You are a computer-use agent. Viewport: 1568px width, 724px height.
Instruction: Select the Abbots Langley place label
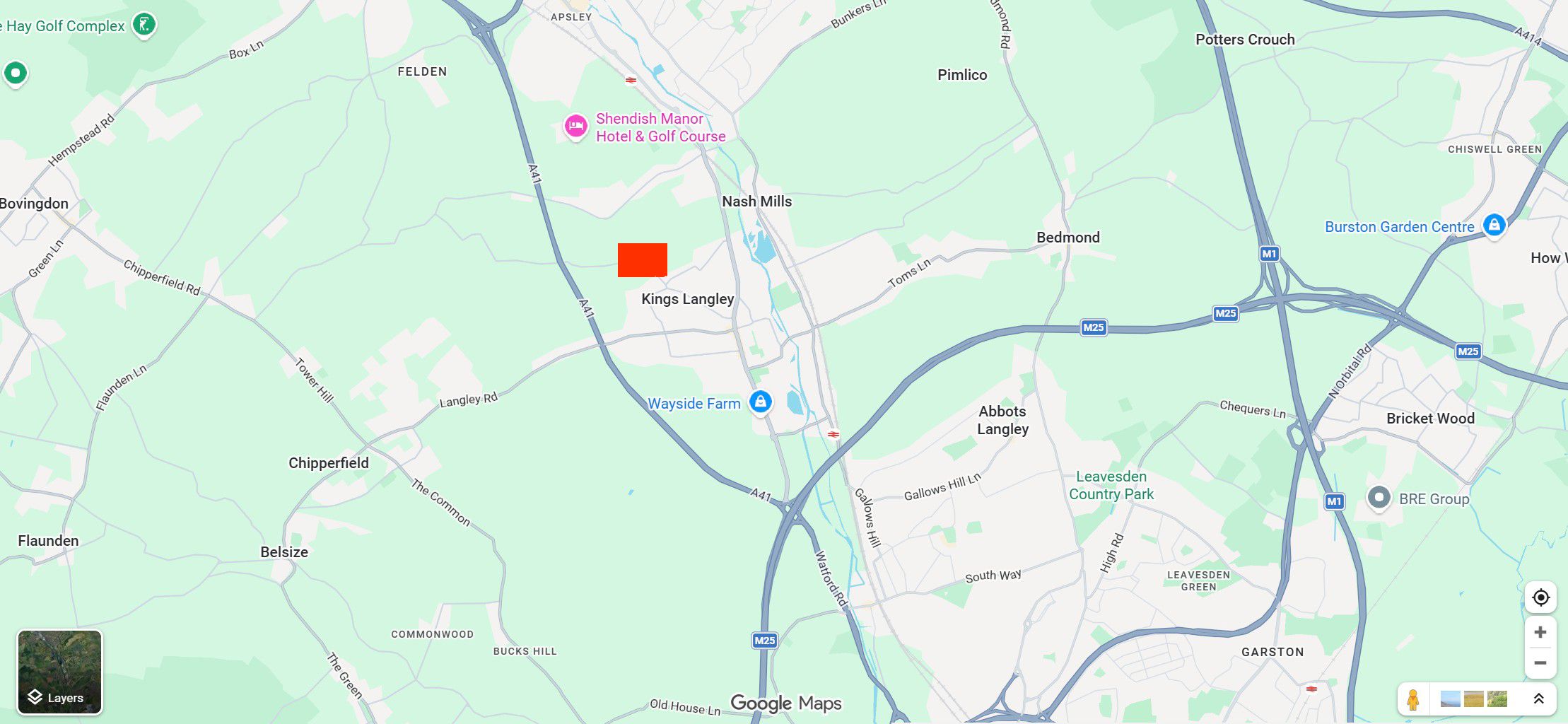(x=1002, y=420)
